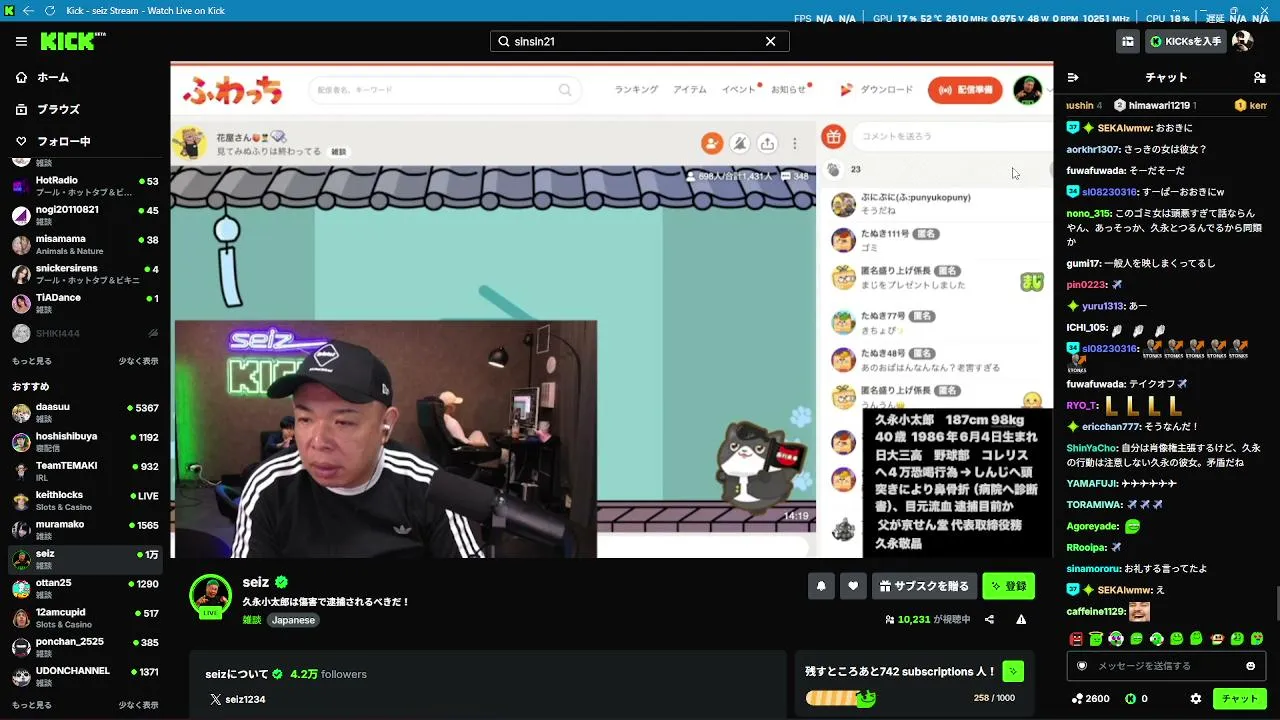Click the search magnifier icon

(504, 41)
